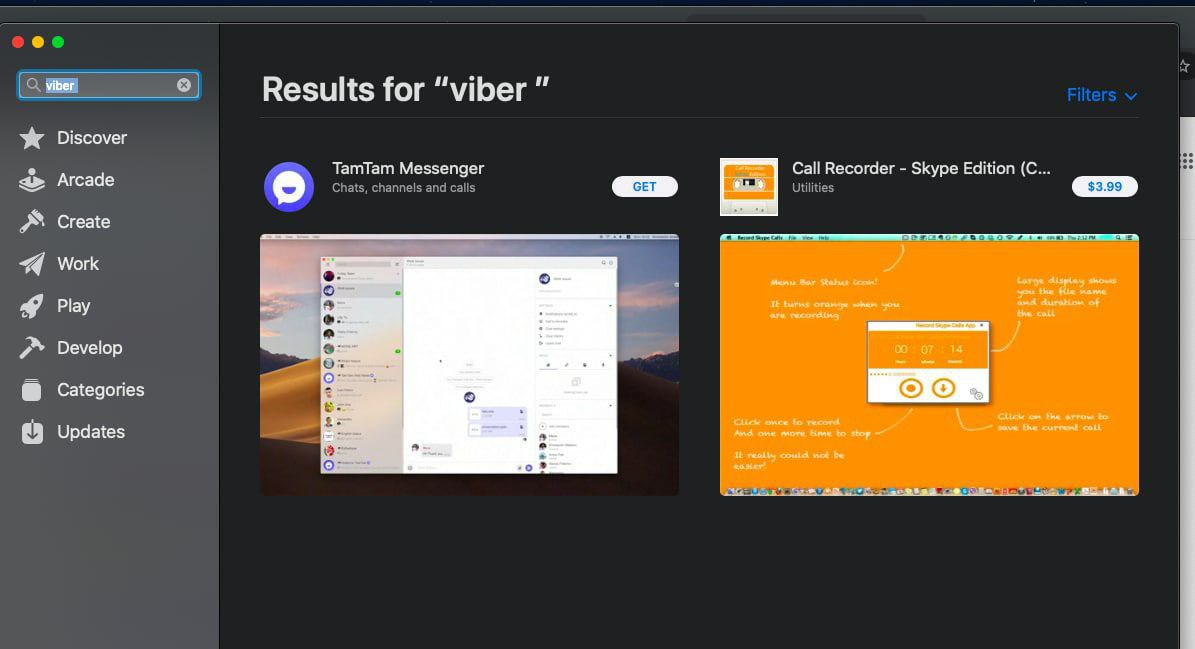Click 'Chats, channels and calls' subtitle

coord(403,187)
